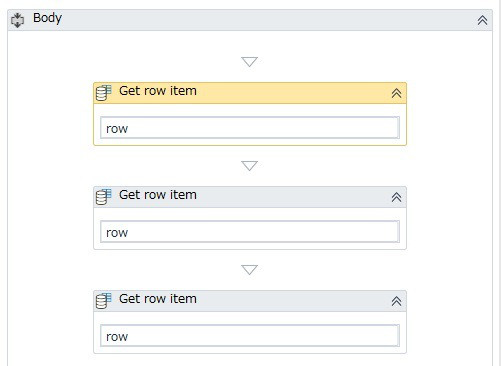Click the drop triangle above the first activity
This screenshot has height=366, width=504.
249,62
